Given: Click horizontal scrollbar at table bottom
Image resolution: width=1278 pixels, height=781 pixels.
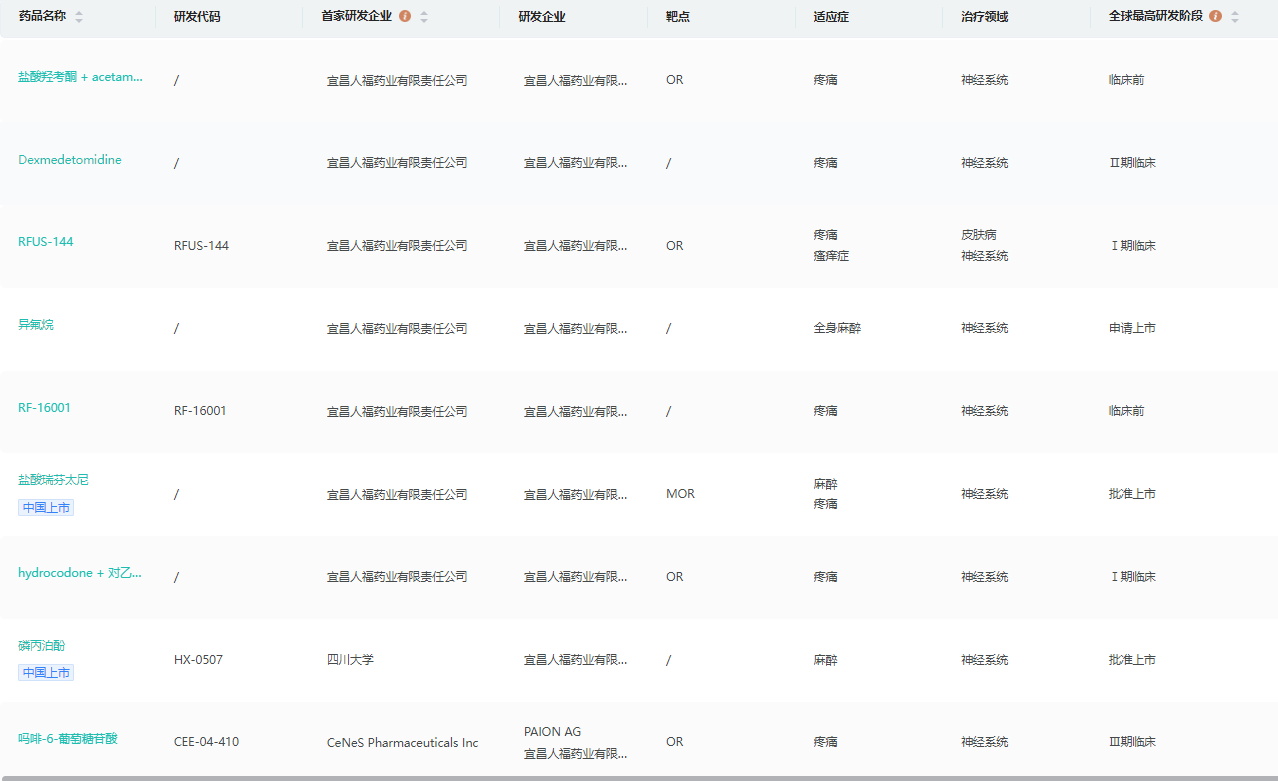Looking at the screenshot, I should click(639, 777).
